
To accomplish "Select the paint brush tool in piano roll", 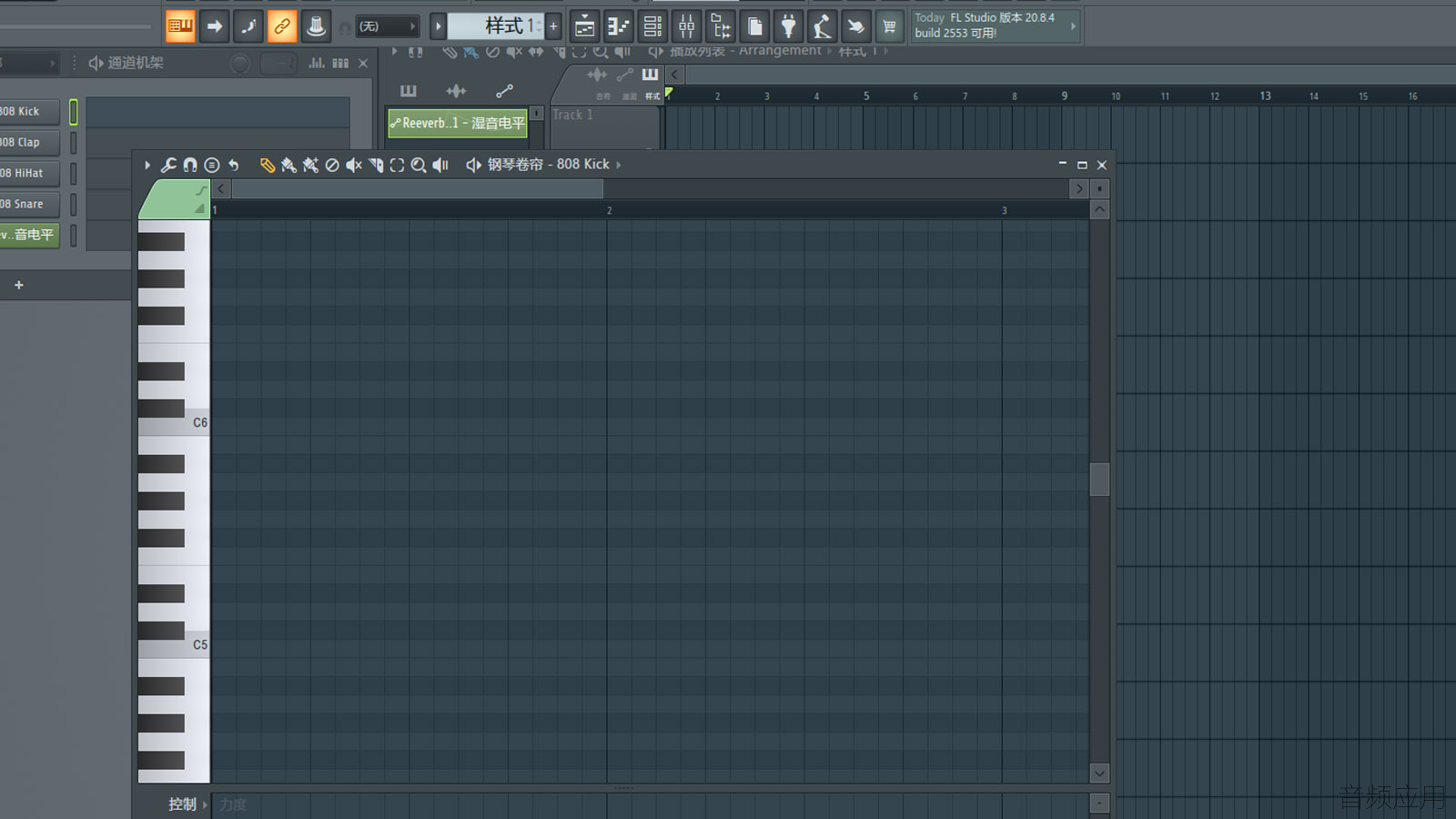I will (288, 165).
